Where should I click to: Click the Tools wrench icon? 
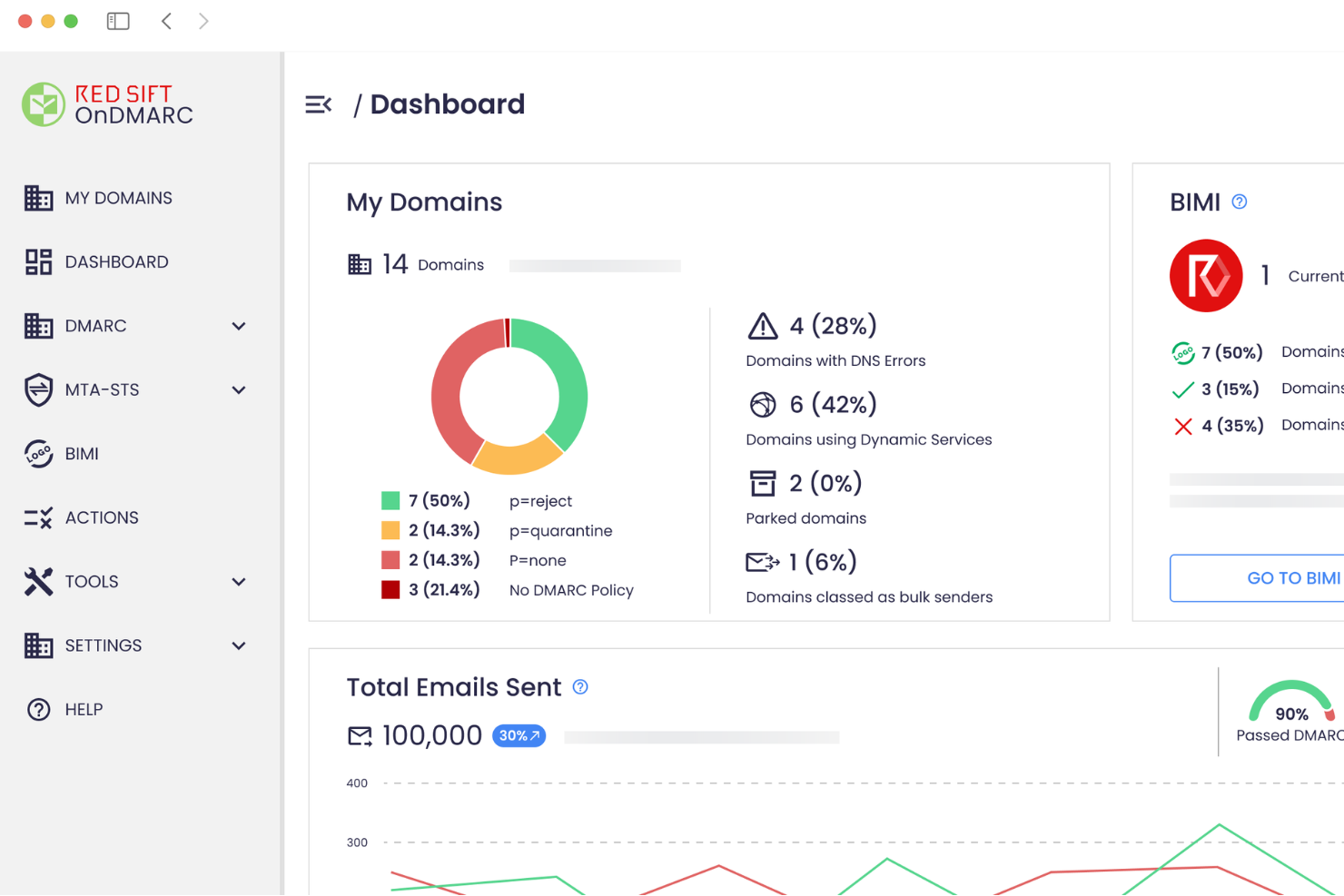coord(37,581)
